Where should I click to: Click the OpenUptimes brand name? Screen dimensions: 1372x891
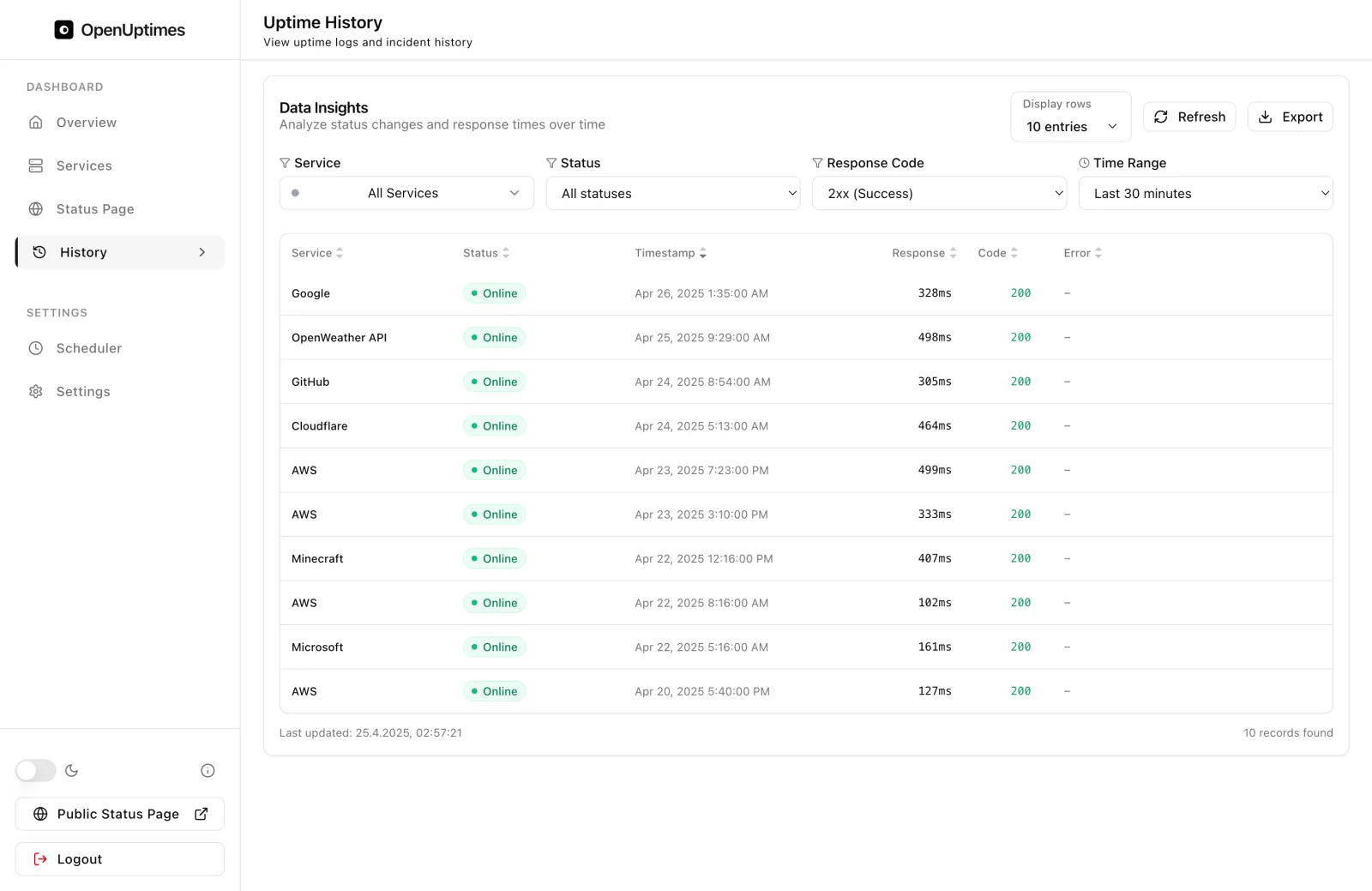(133, 30)
